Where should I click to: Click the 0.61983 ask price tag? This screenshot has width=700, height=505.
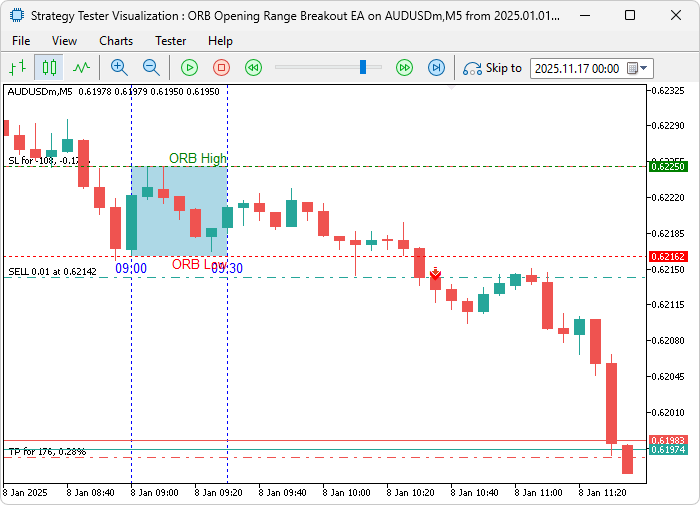(668, 440)
